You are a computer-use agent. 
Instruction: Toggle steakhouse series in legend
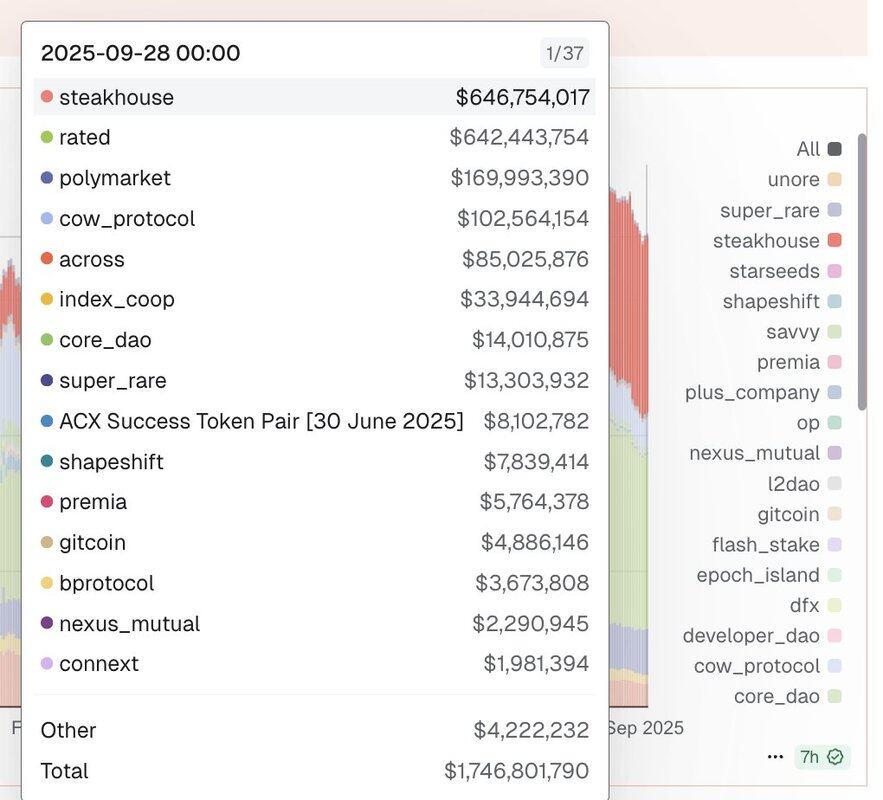[777, 240]
